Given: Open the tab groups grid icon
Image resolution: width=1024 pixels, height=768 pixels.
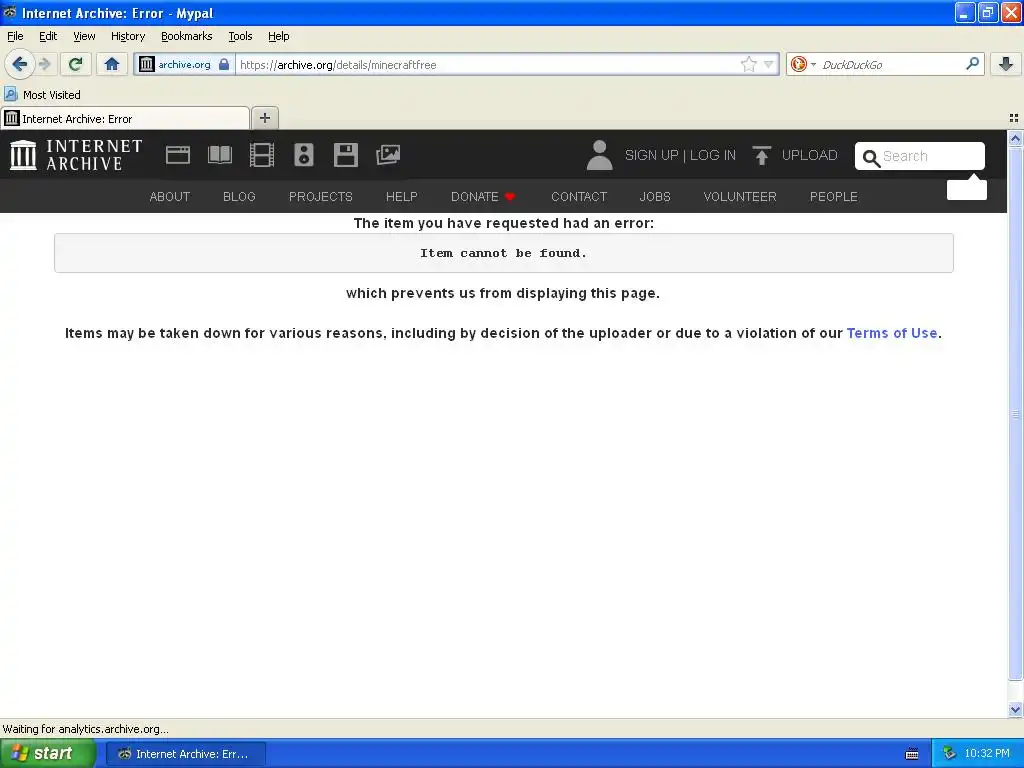Looking at the screenshot, I should 1014,118.
